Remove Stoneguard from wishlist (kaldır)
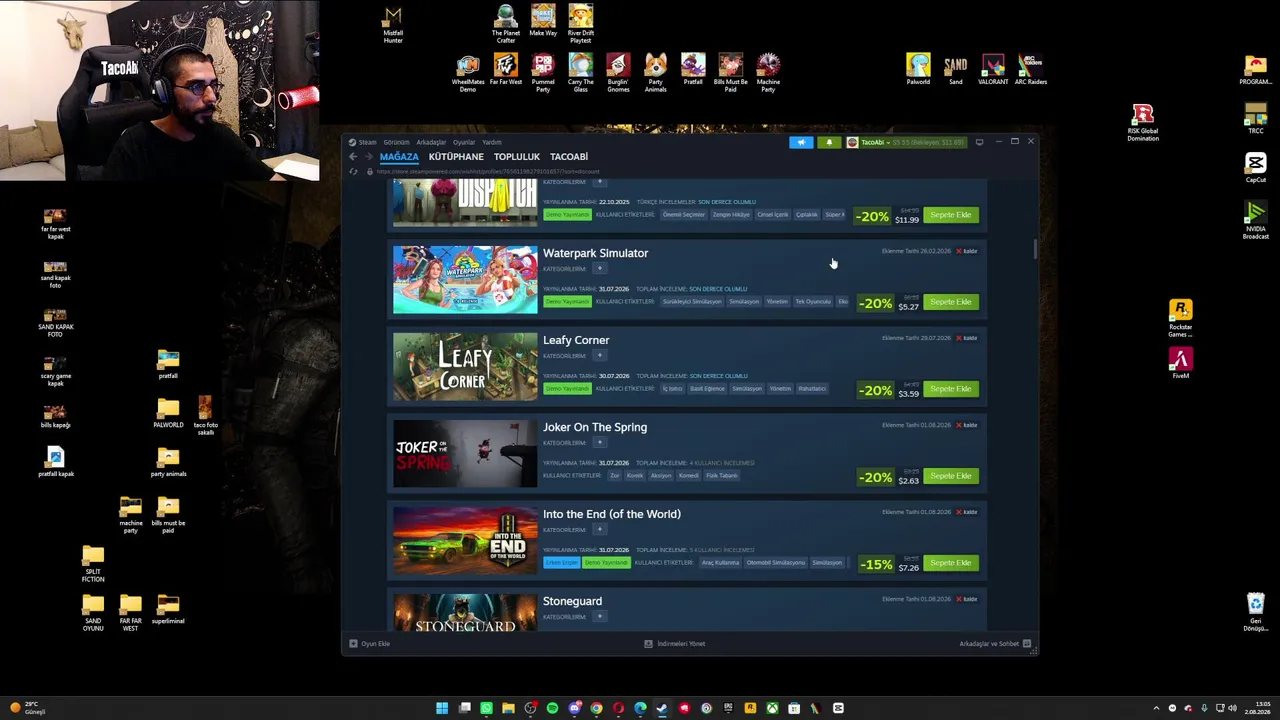The height and width of the screenshot is (720, 1280). tap(967, 599)
